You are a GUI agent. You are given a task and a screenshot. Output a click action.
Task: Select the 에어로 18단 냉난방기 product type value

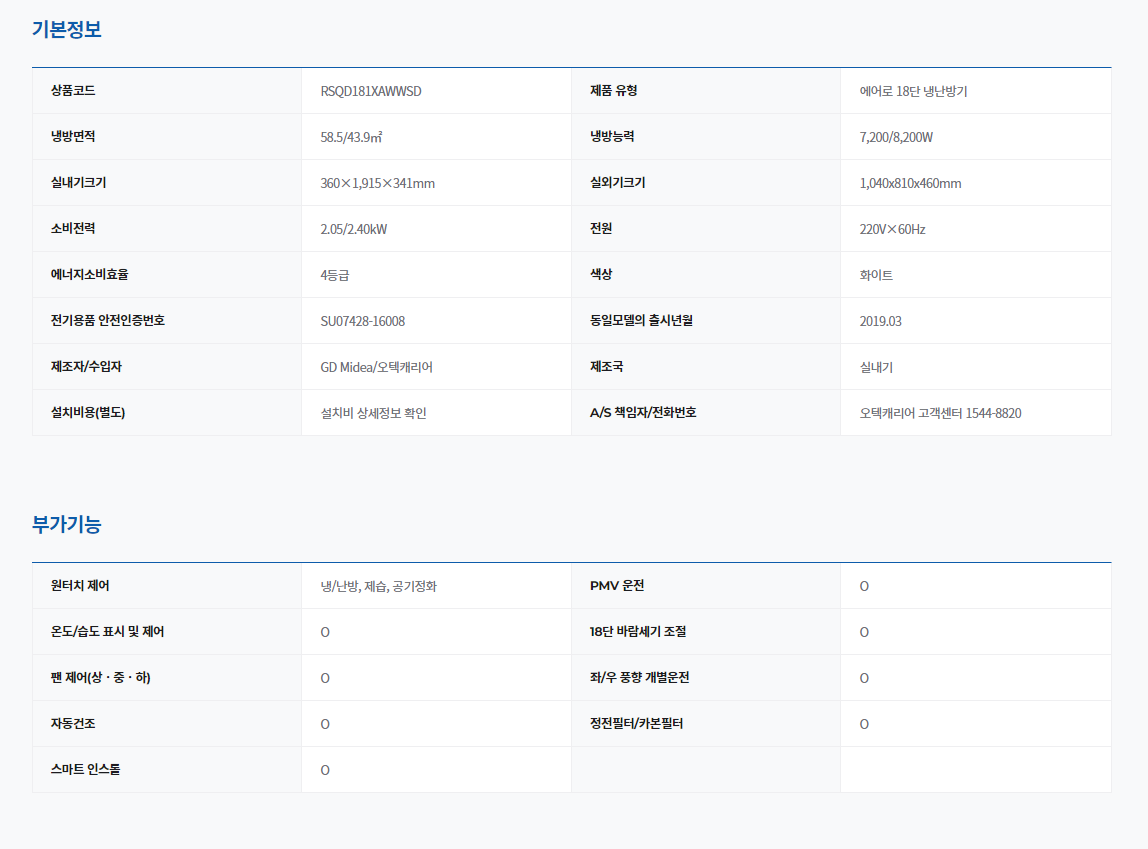coord(913,91)
